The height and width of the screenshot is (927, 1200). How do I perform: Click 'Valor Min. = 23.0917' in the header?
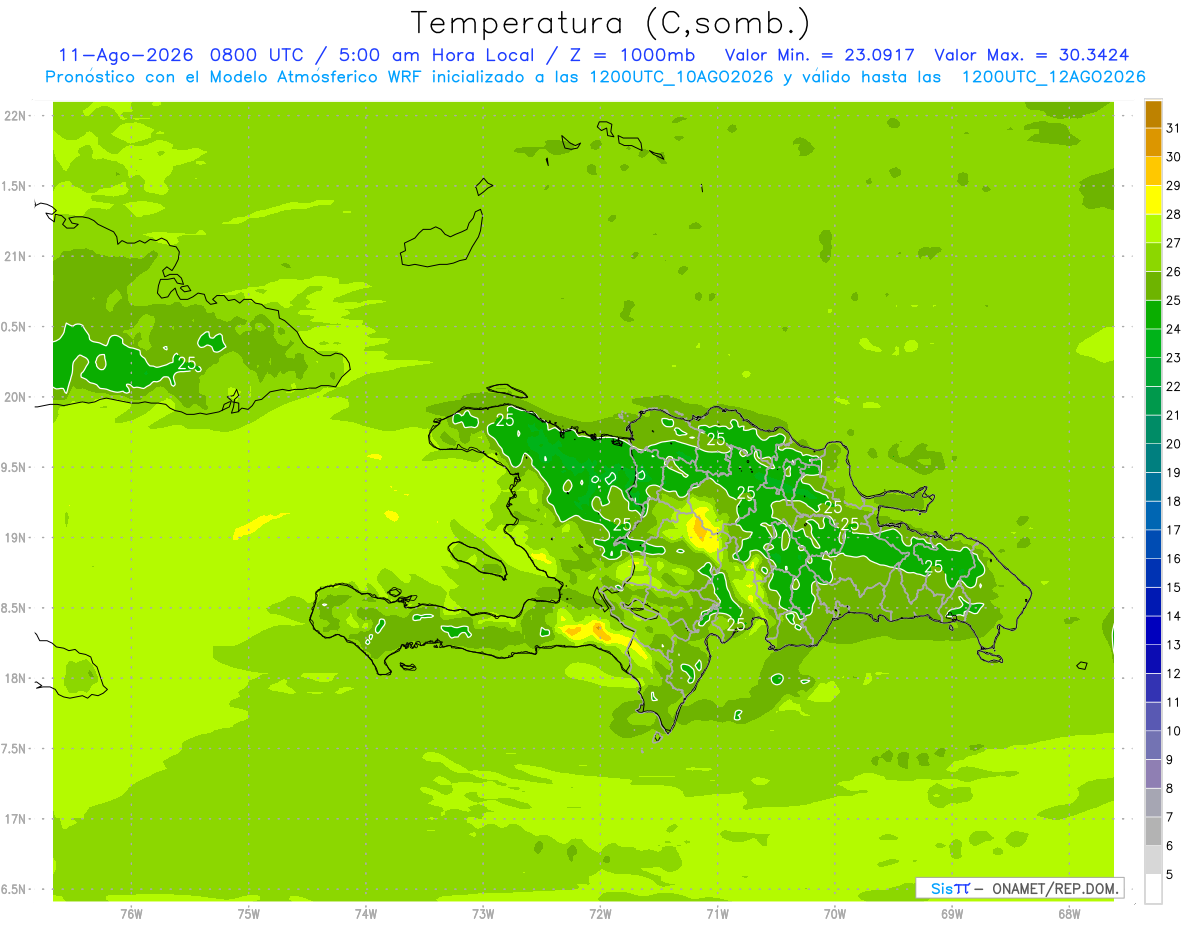click(x=819, y=55)
